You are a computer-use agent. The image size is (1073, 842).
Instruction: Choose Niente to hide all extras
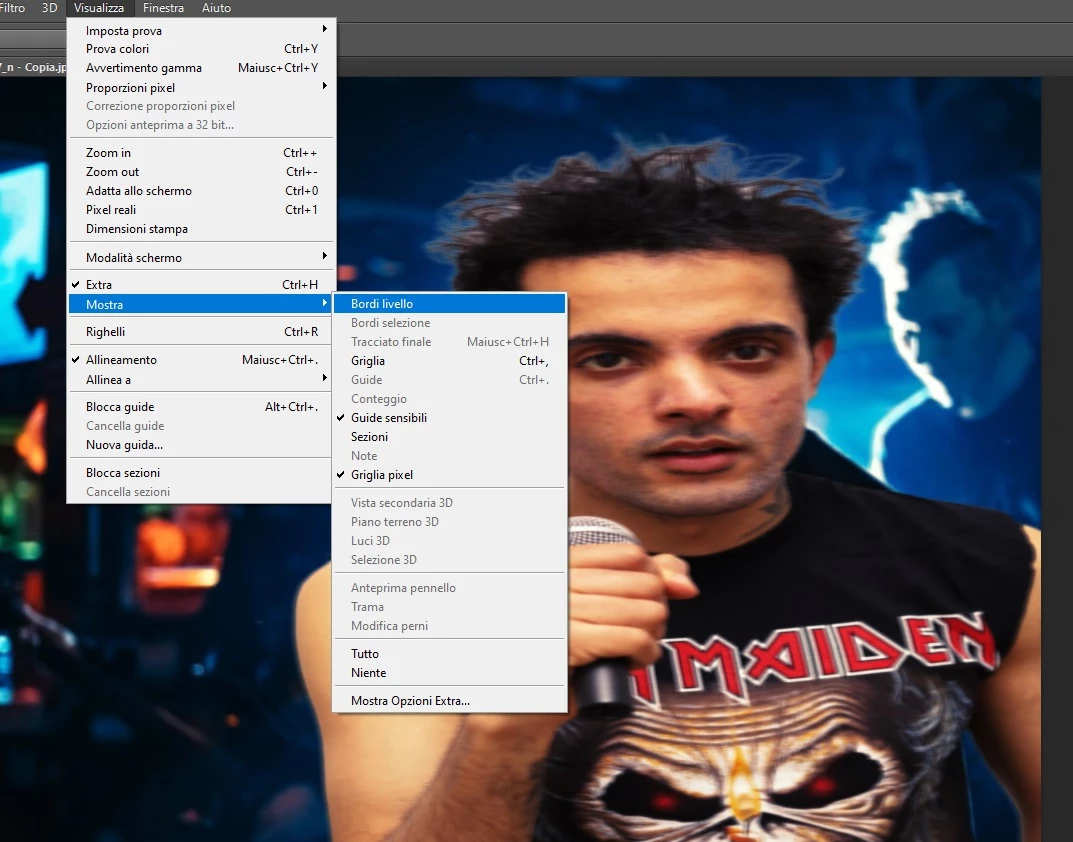[450, 673]
